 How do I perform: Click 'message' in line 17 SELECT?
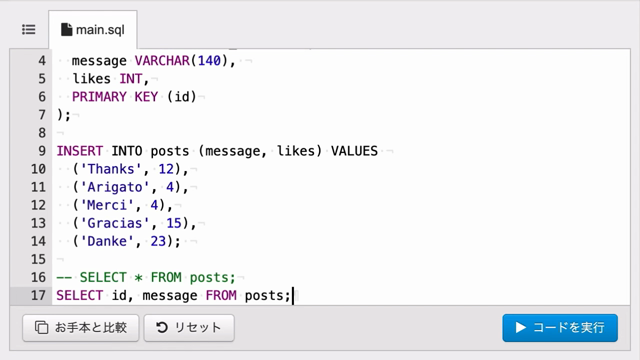click(x=170, y=295)
